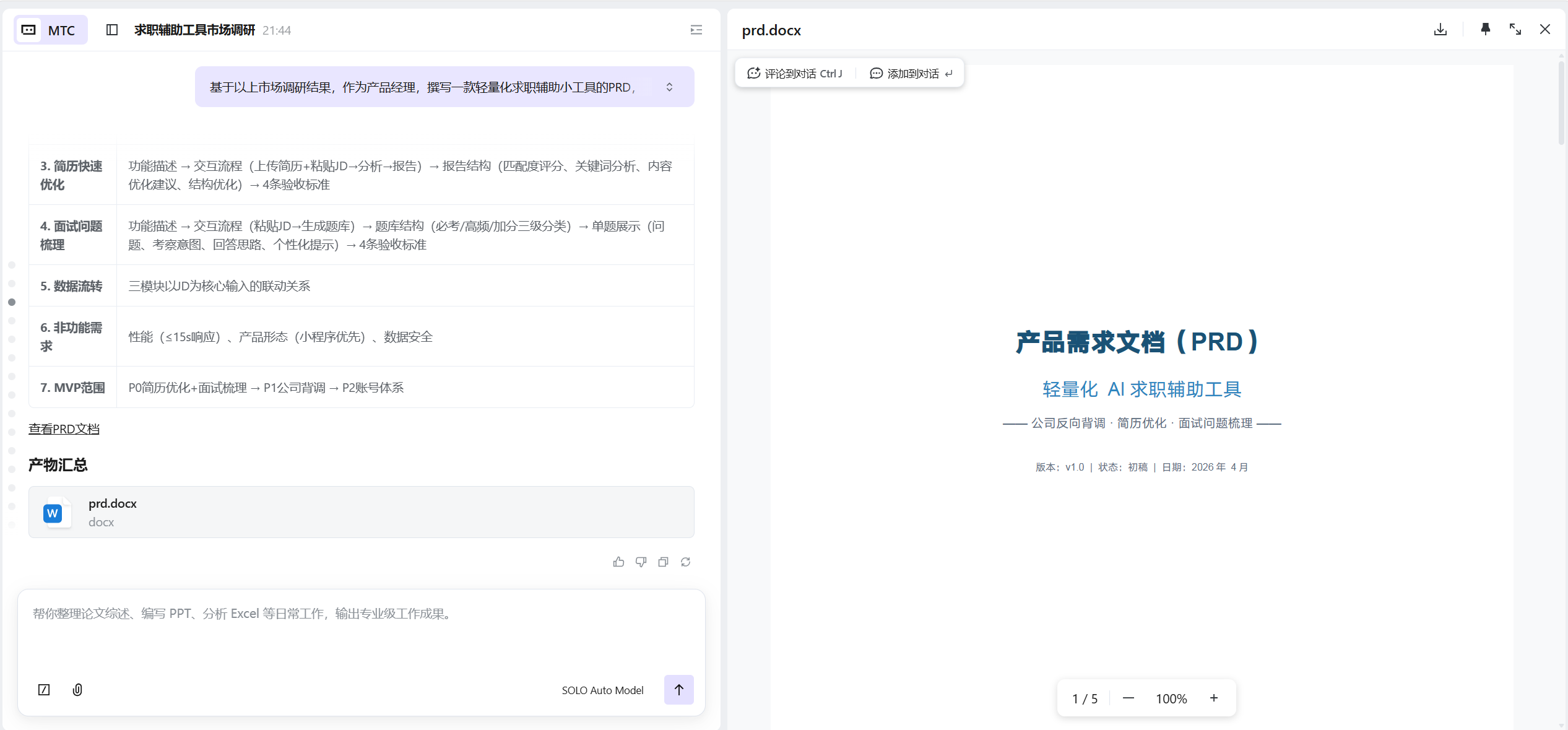The height and width of the screenshot is (730, 1568).
Task: Toggle the conversation outline list icon
Action: point(696,30)
